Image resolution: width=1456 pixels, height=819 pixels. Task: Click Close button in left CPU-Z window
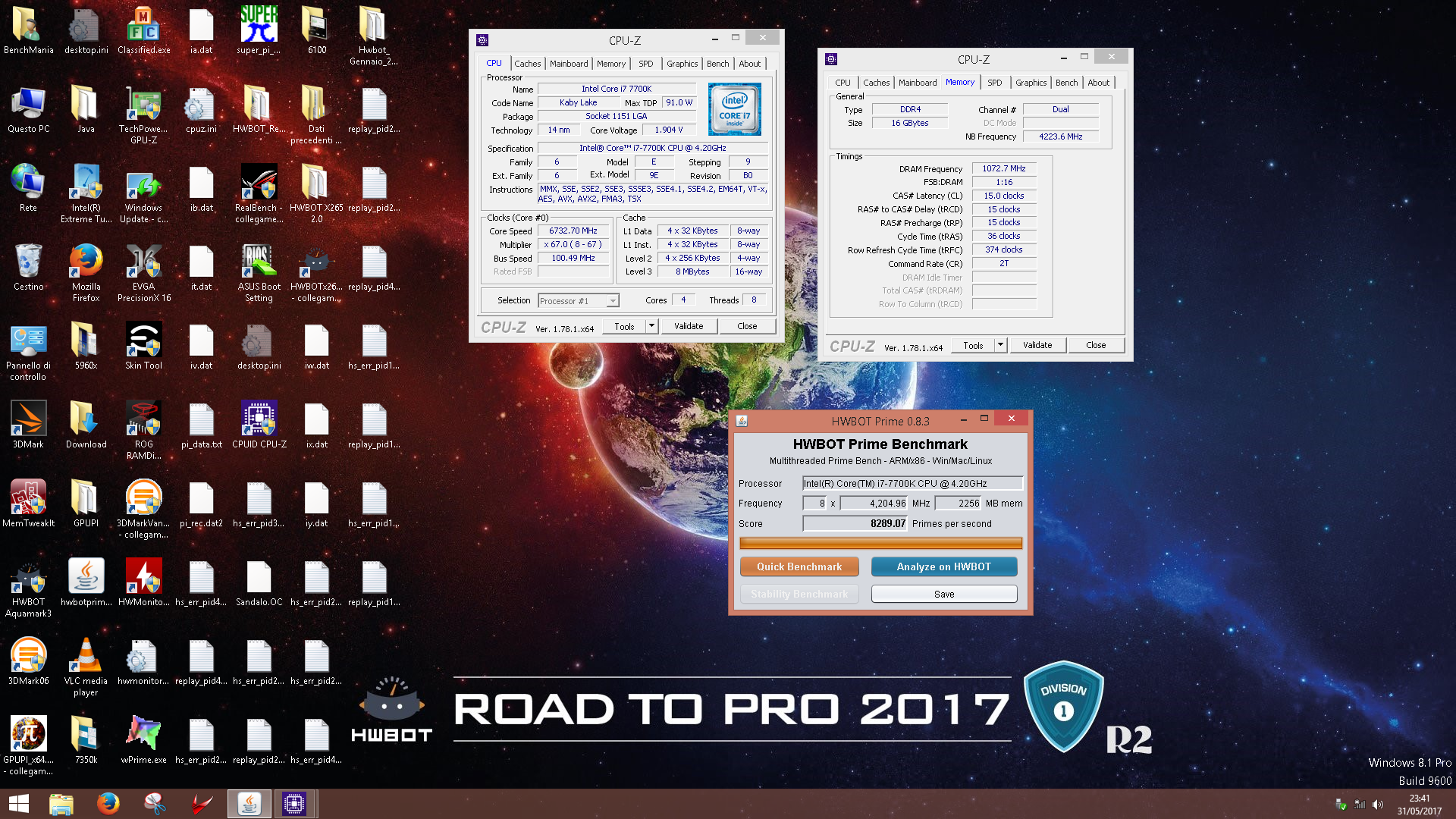pyautogui.click(x=747, y=326)
